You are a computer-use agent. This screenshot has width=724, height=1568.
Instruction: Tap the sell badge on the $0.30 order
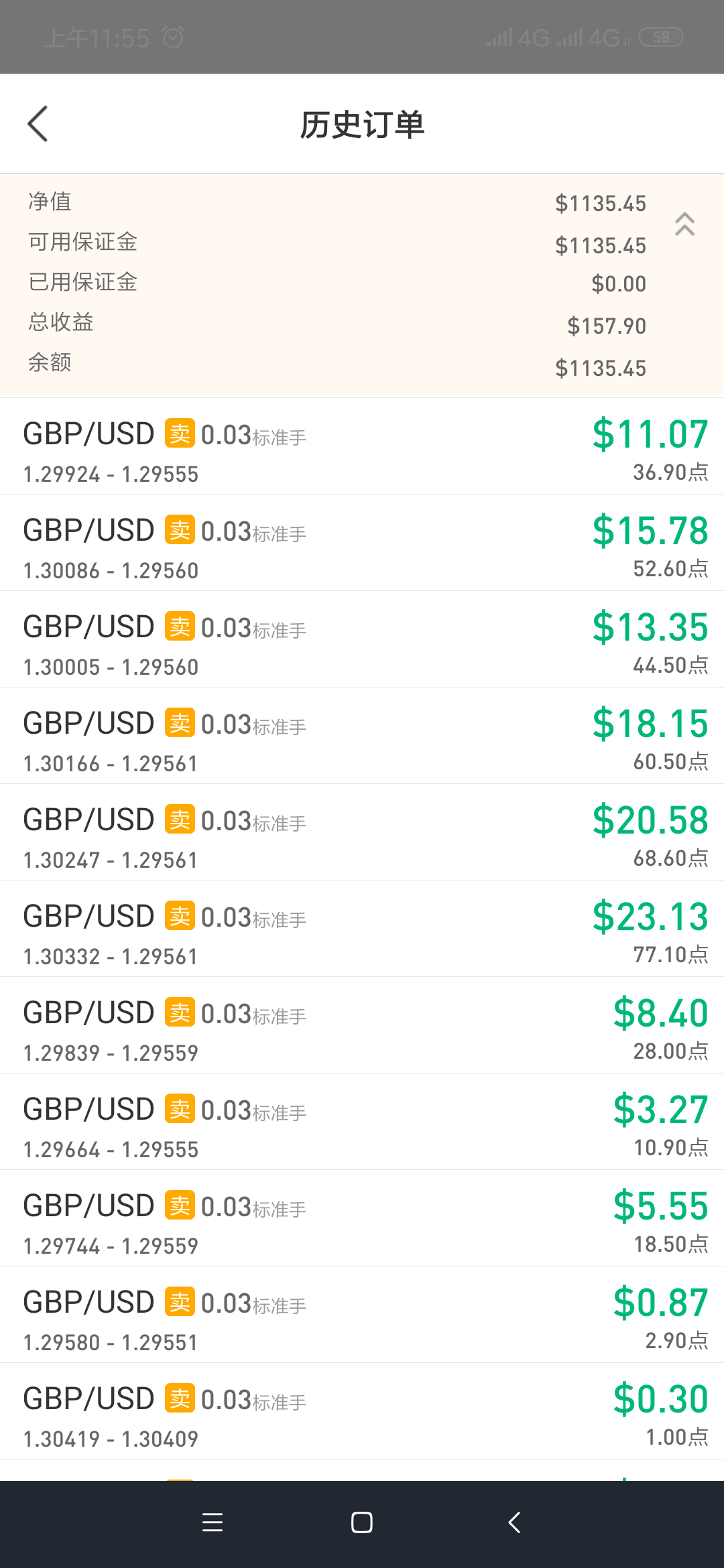[180, 1398]
